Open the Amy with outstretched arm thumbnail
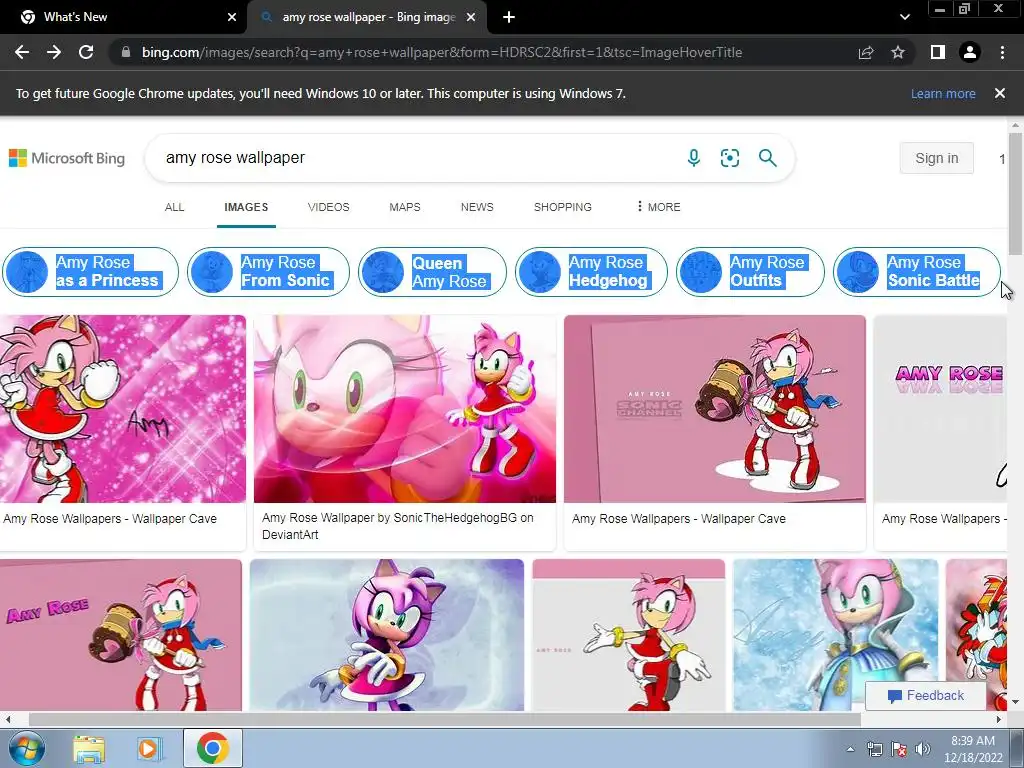The width and height of the screenshot is (1024, 768). coord(628,635)
